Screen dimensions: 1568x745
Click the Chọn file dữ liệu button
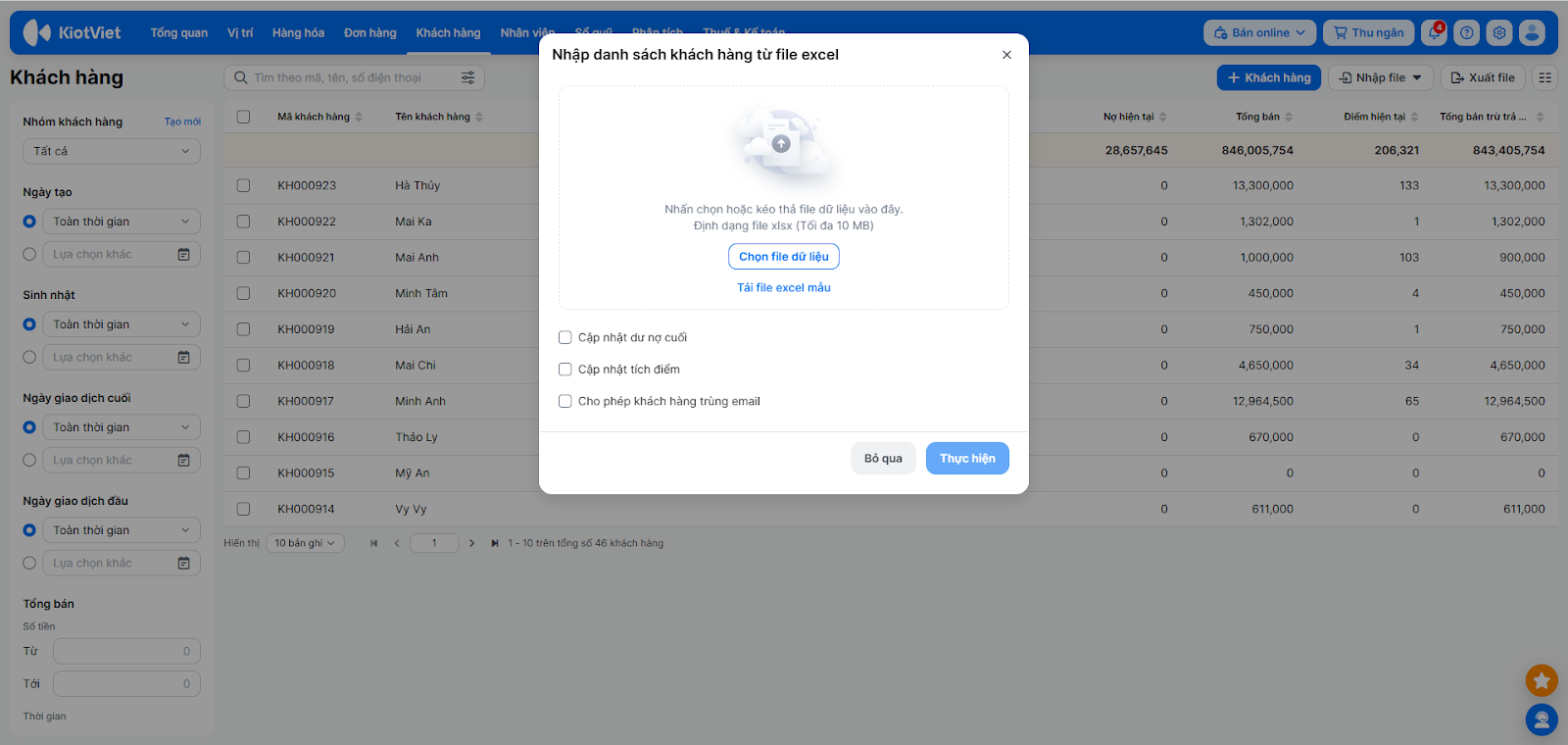point(784,257)
